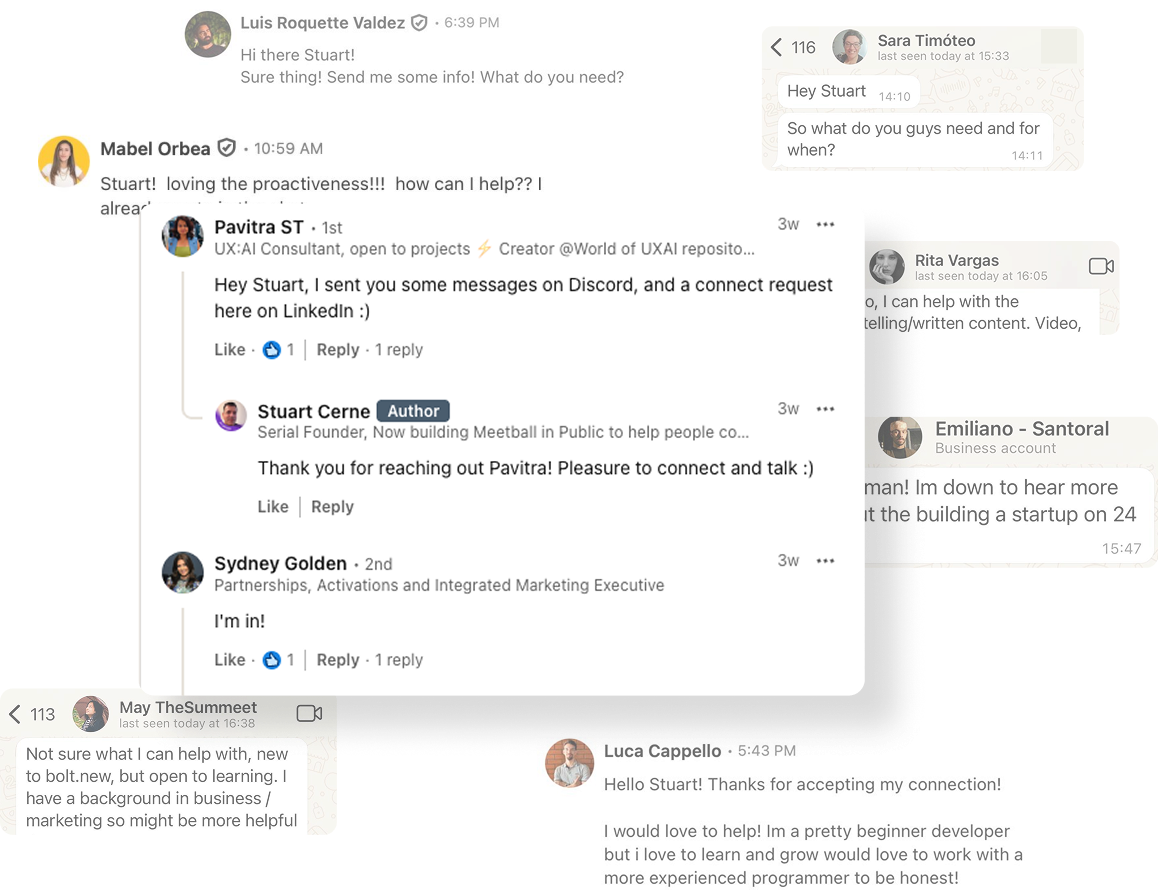The image size is (1159, 892).
Task: Open the options menu on Sydney Golden's comment
Action: [826, 561]
